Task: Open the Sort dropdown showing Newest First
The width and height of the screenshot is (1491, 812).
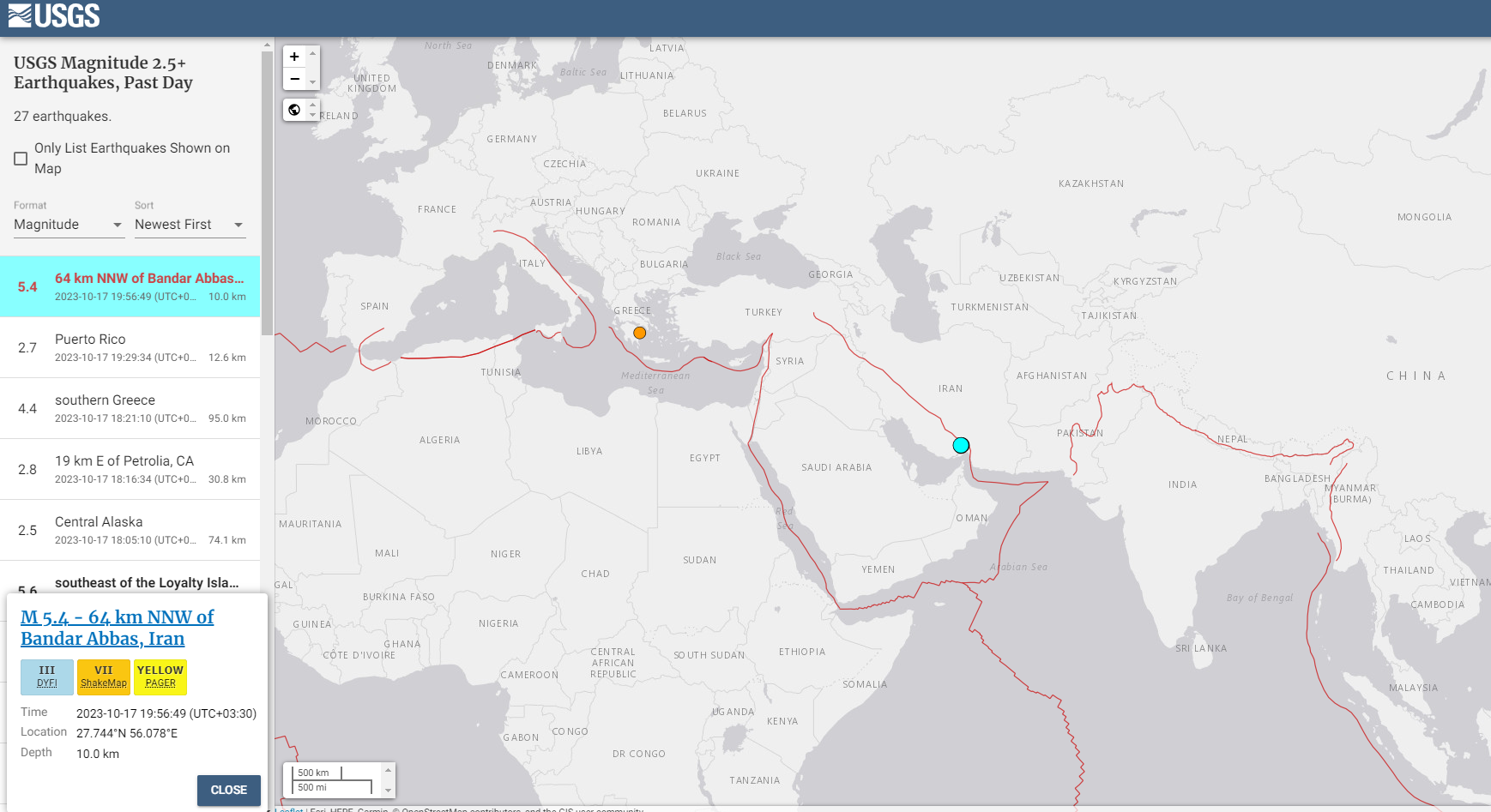Action: coord(190,225)
